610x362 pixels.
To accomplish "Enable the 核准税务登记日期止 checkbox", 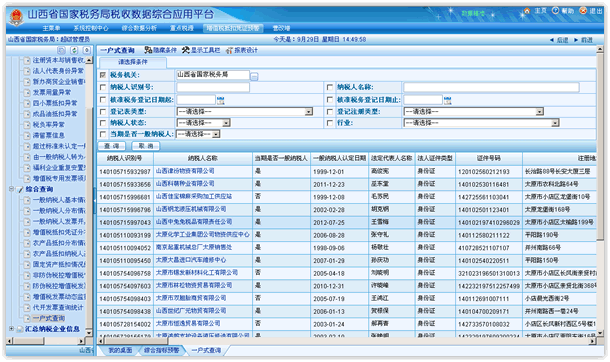I will [330, 100].
